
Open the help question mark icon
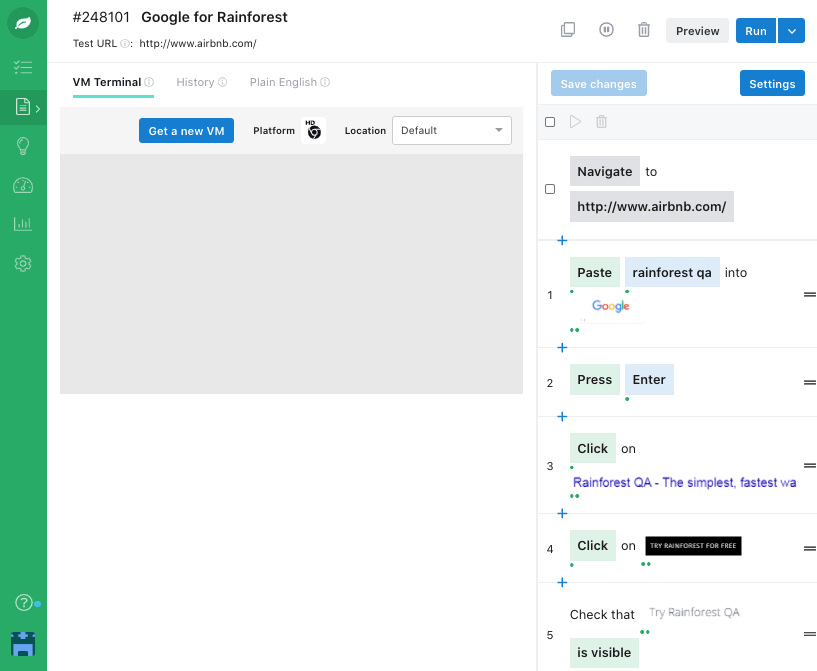(23, 602)
